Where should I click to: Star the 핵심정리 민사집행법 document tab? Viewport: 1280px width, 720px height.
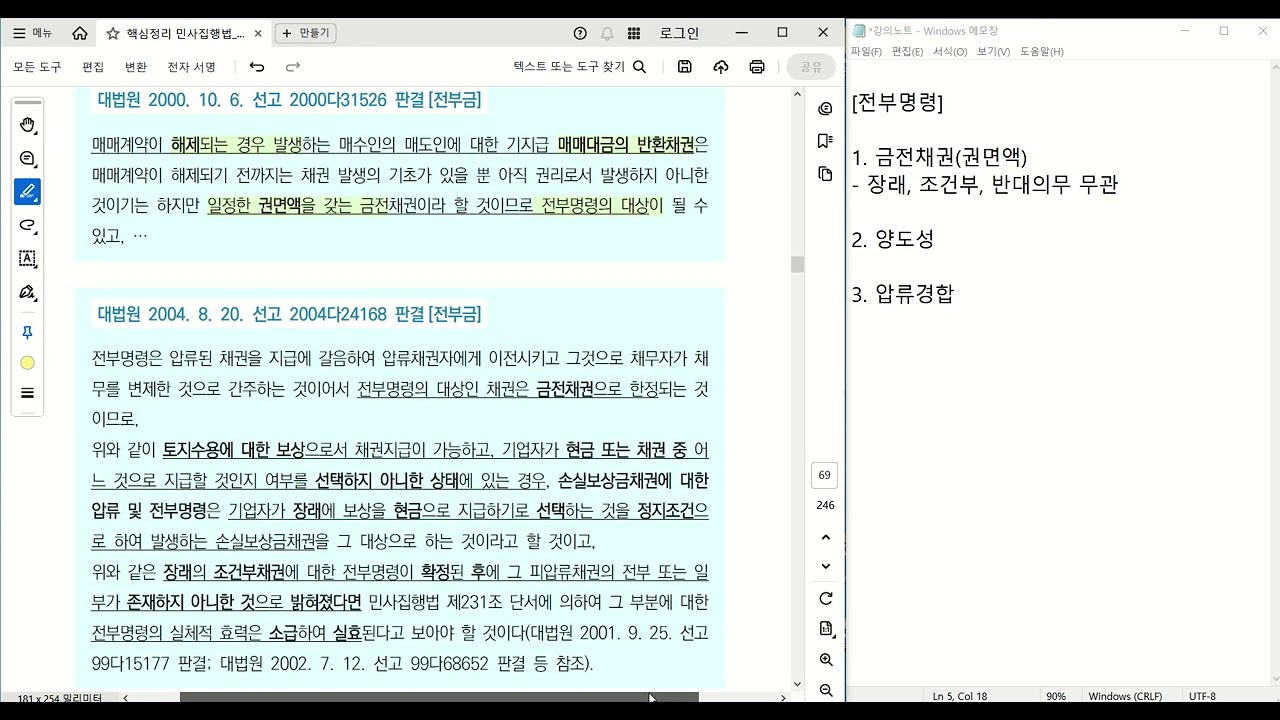(113, 33)
